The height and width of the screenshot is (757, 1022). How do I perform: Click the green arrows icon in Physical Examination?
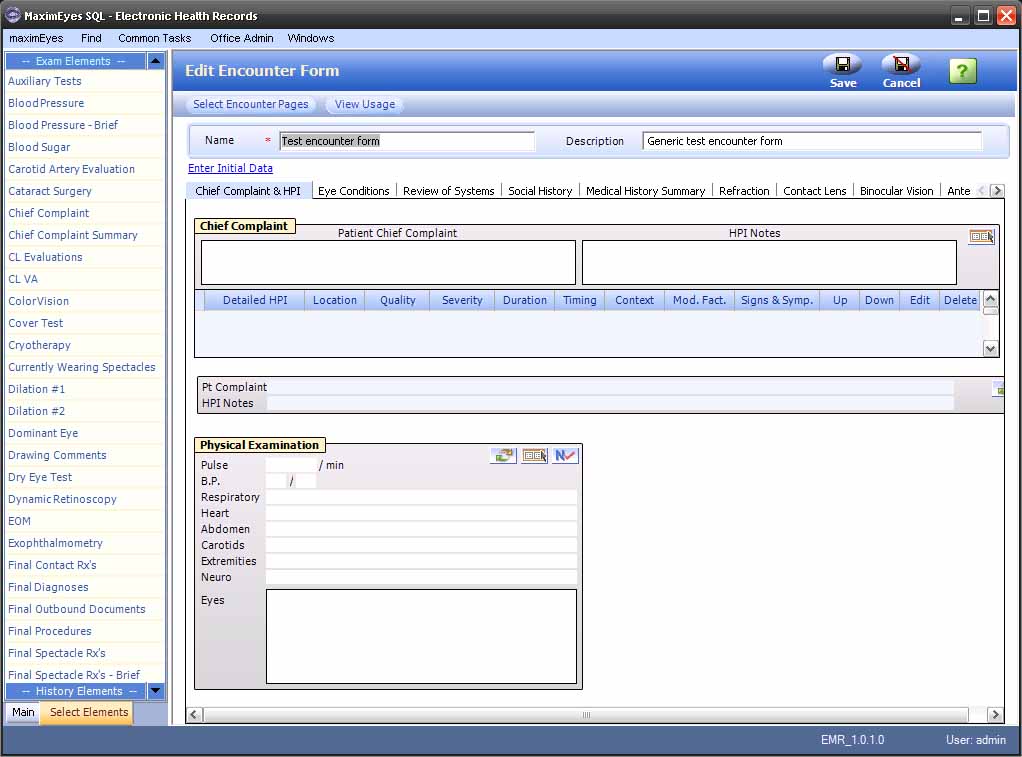click(x=503, y=456)
